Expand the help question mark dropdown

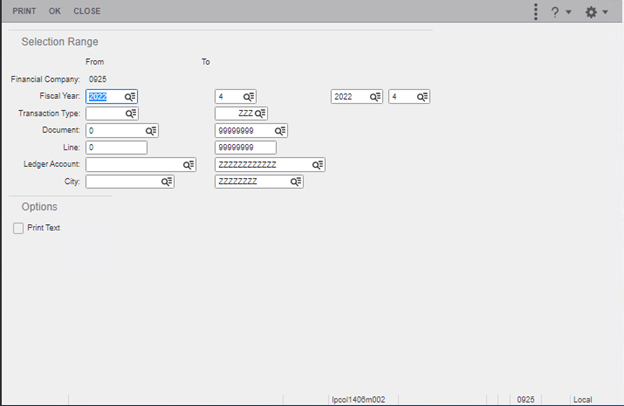coord(560,11)
